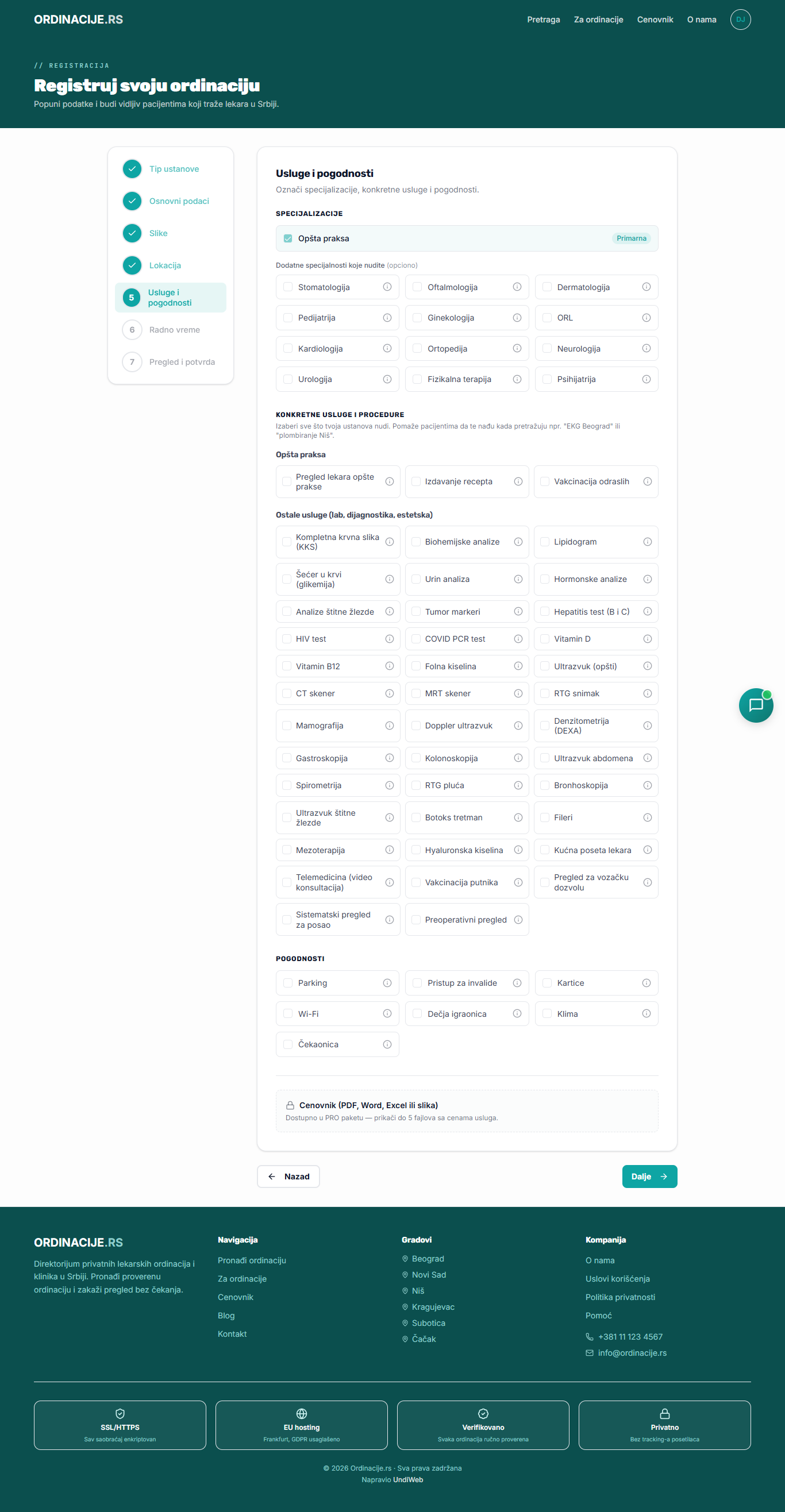Screen dimensions: 785x1512
Task: Click the DJ user avatar icon
Action: pos(740,20)
